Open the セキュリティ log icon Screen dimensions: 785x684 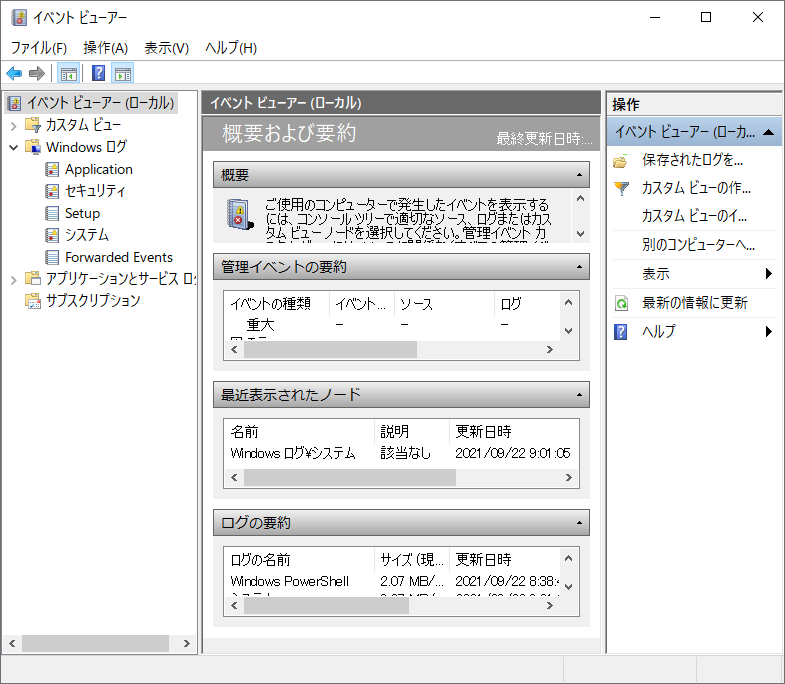(52, 191)
